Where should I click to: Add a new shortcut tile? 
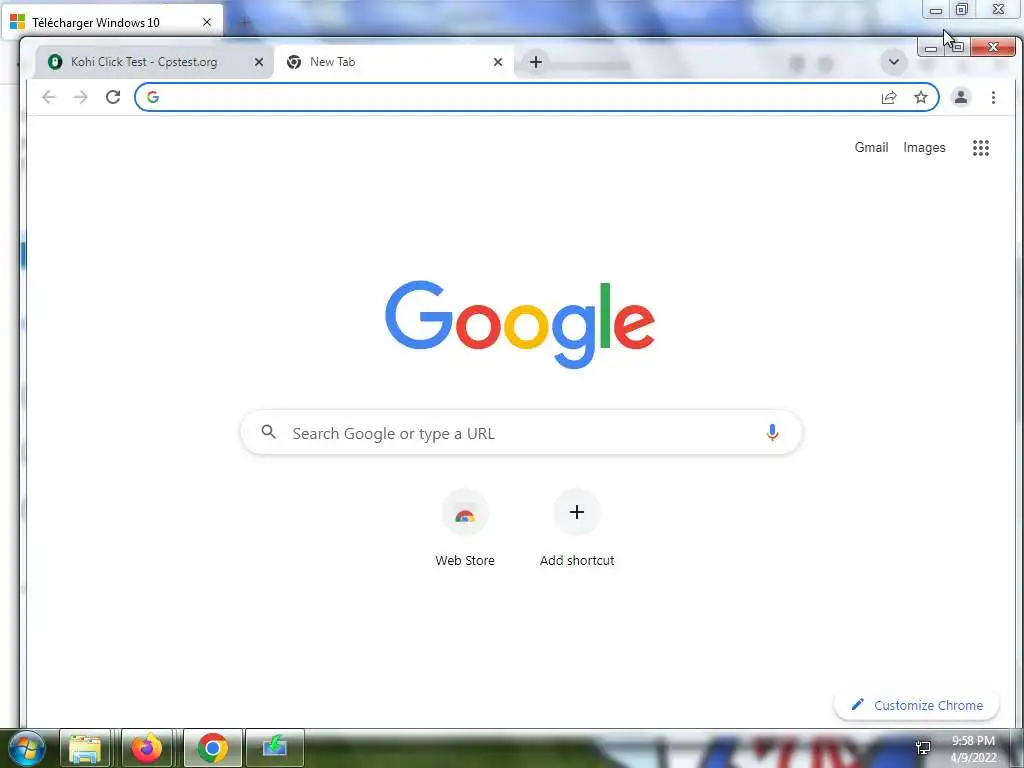coord(577,528)
